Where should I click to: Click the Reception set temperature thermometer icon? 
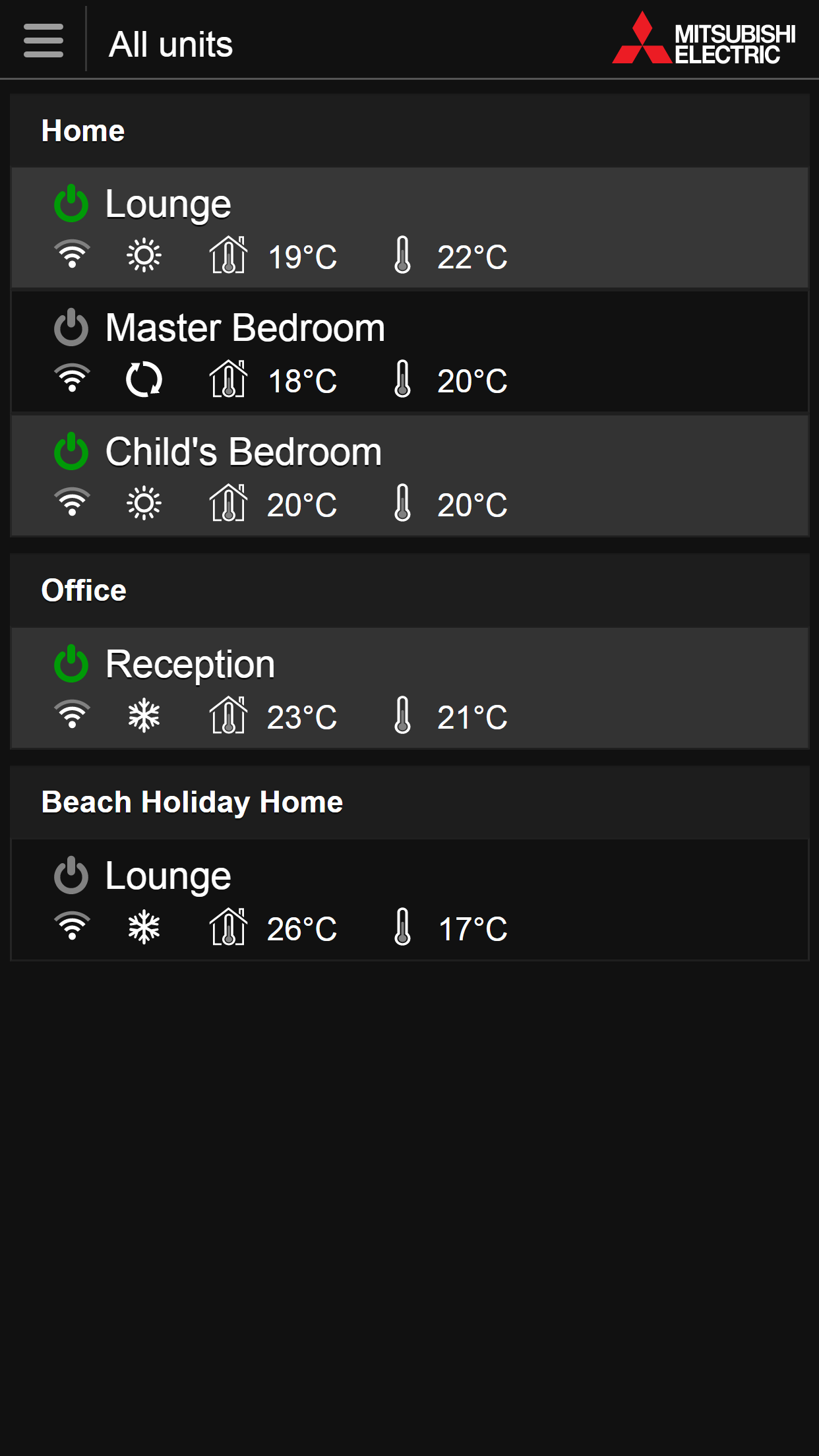402,716
